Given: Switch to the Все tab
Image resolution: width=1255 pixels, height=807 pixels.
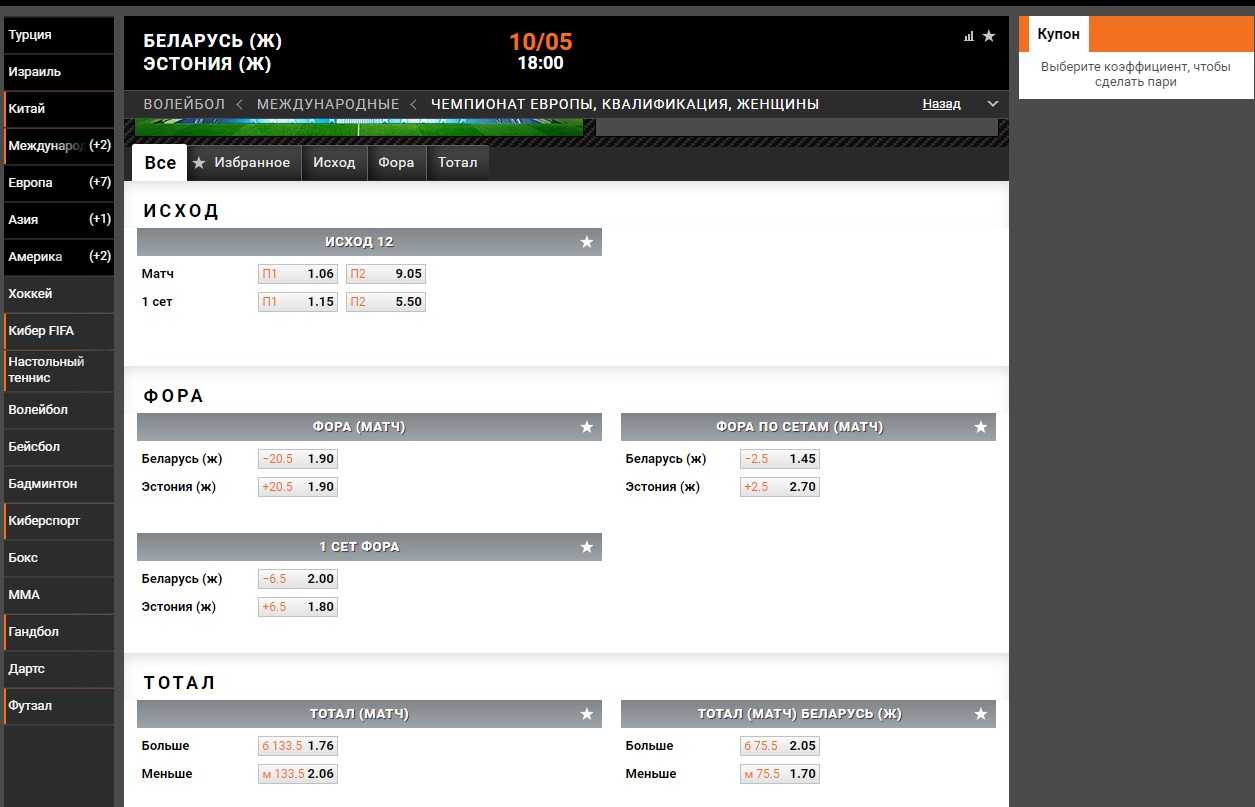Looking at the screenshot, I should coord(160,163).
